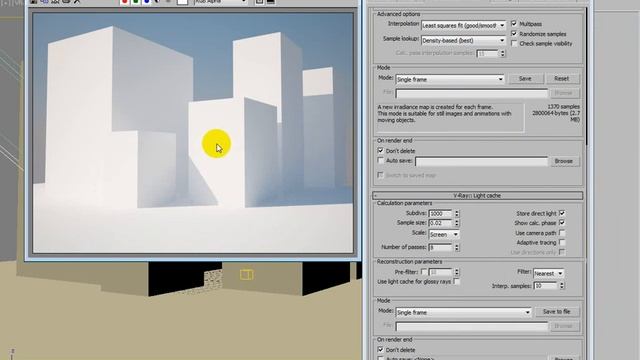The height and width of the screenshot is (360, 640).
Task: Open the Scale dropdown set to Screen
Action: click(444, 235)
